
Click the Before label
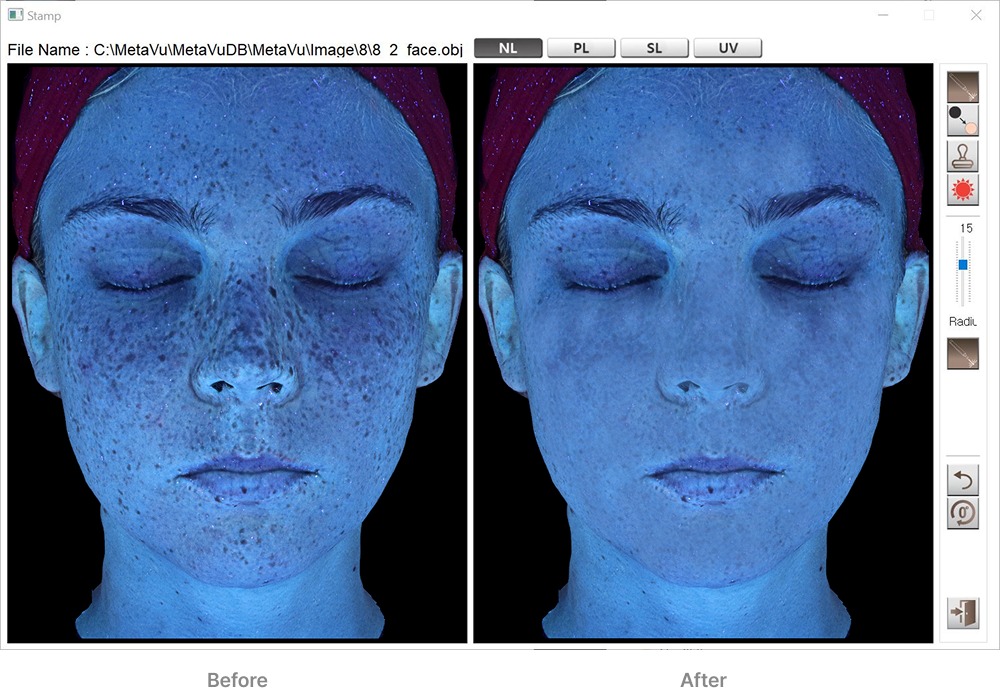[x=236, y=679]
